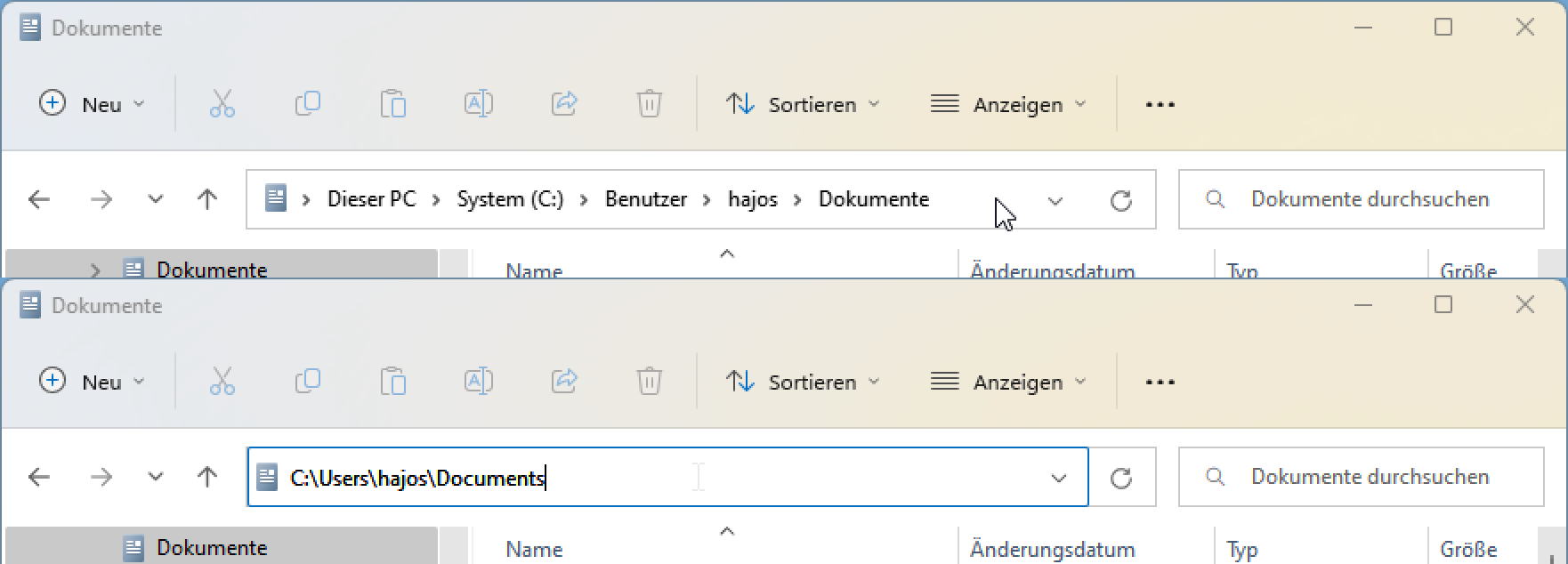The image size is (1568, 564).
Task: Click the Paste clipboard icon in lower window
Action: click(x=392, y=382)
